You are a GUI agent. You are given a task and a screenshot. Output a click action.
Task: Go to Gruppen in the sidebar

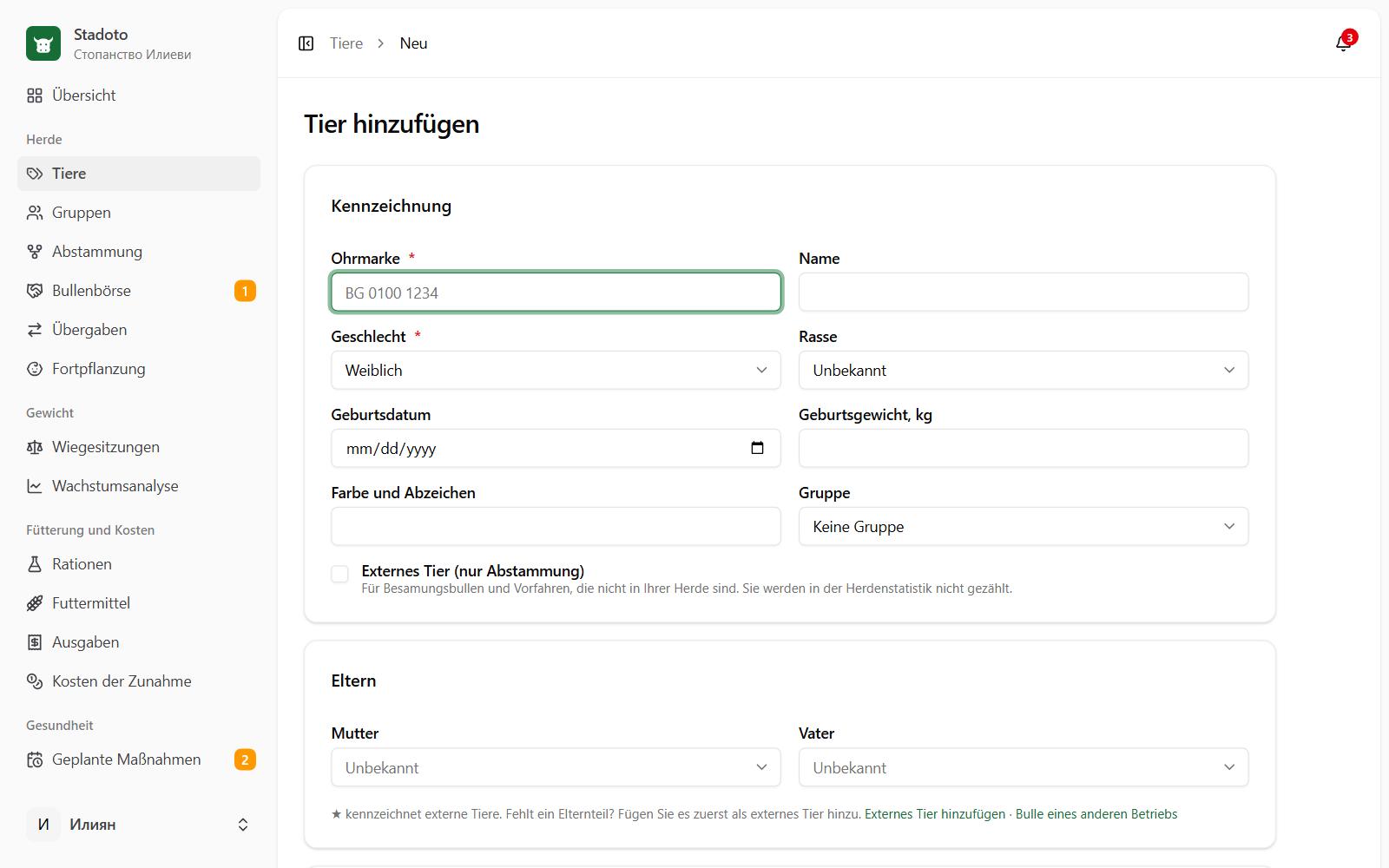click(x=139, y=213)
